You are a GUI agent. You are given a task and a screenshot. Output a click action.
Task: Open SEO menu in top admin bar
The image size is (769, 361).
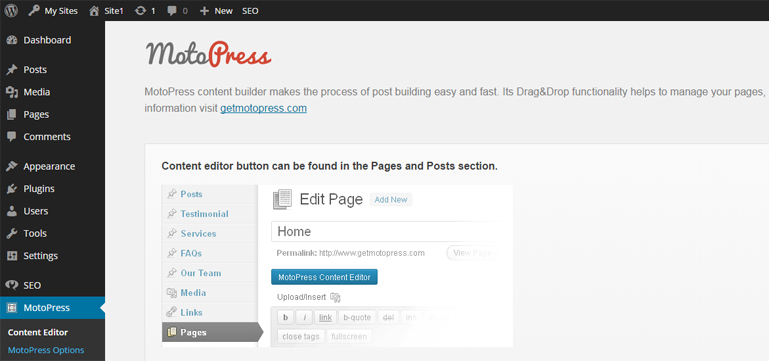point(250,10)
